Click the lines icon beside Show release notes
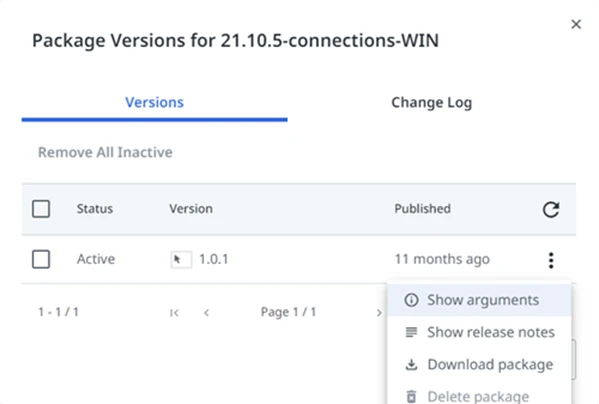The image size is (599, 404). coord(411,332)
